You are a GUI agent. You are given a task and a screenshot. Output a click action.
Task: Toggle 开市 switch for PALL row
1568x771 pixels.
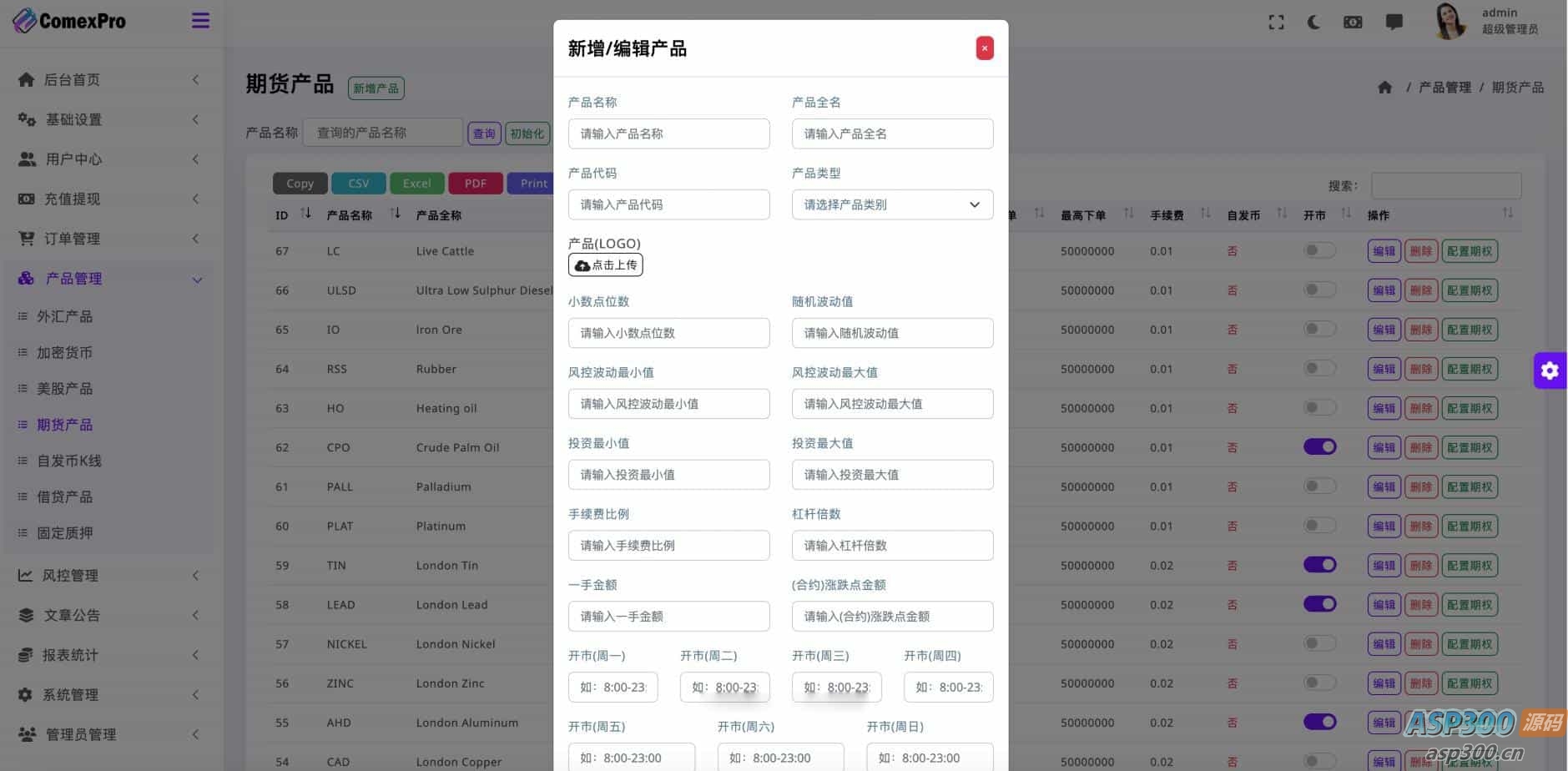point(1319,486)
